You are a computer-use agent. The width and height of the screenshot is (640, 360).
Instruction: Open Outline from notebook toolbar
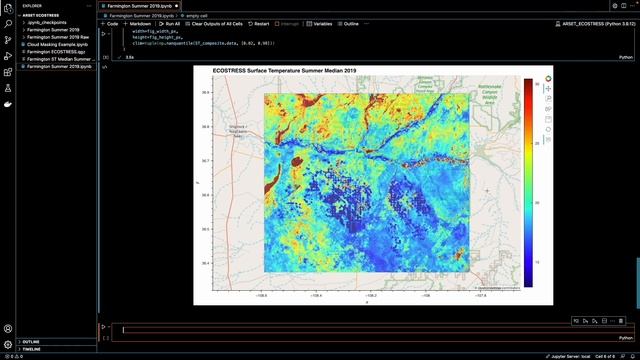pyautogui.click(x=348, y=24)
